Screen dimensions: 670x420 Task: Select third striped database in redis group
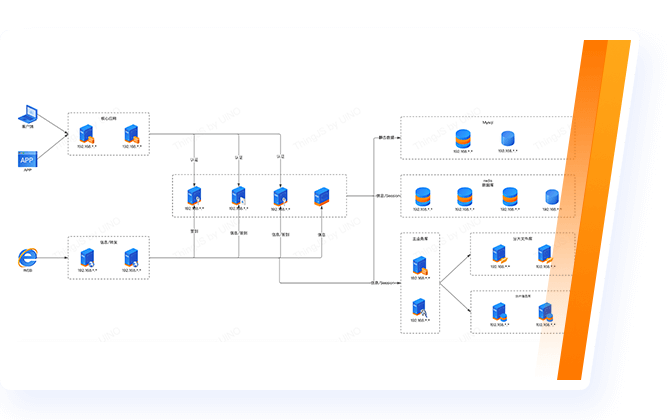click(x=510, y=197)
